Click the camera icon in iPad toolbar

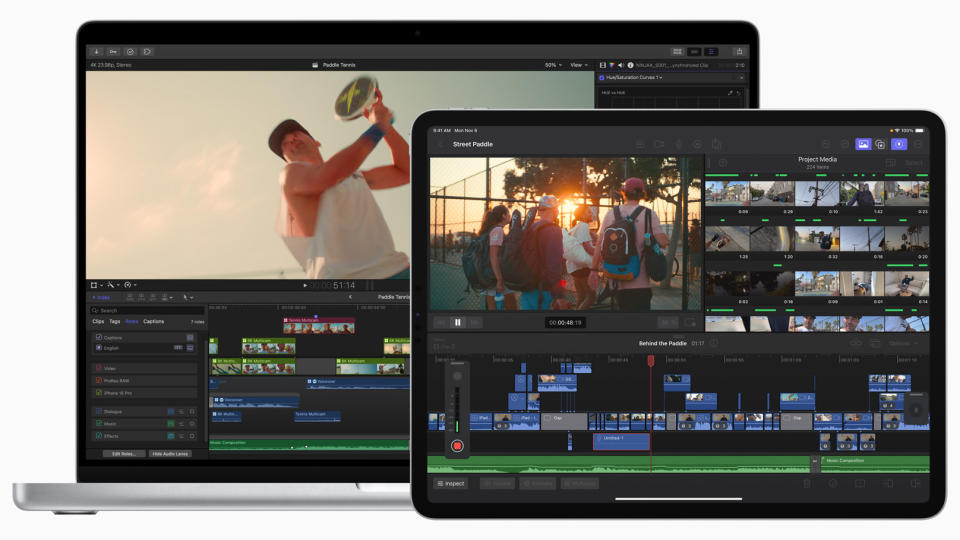pyautogui.click(x=659, y=144)
